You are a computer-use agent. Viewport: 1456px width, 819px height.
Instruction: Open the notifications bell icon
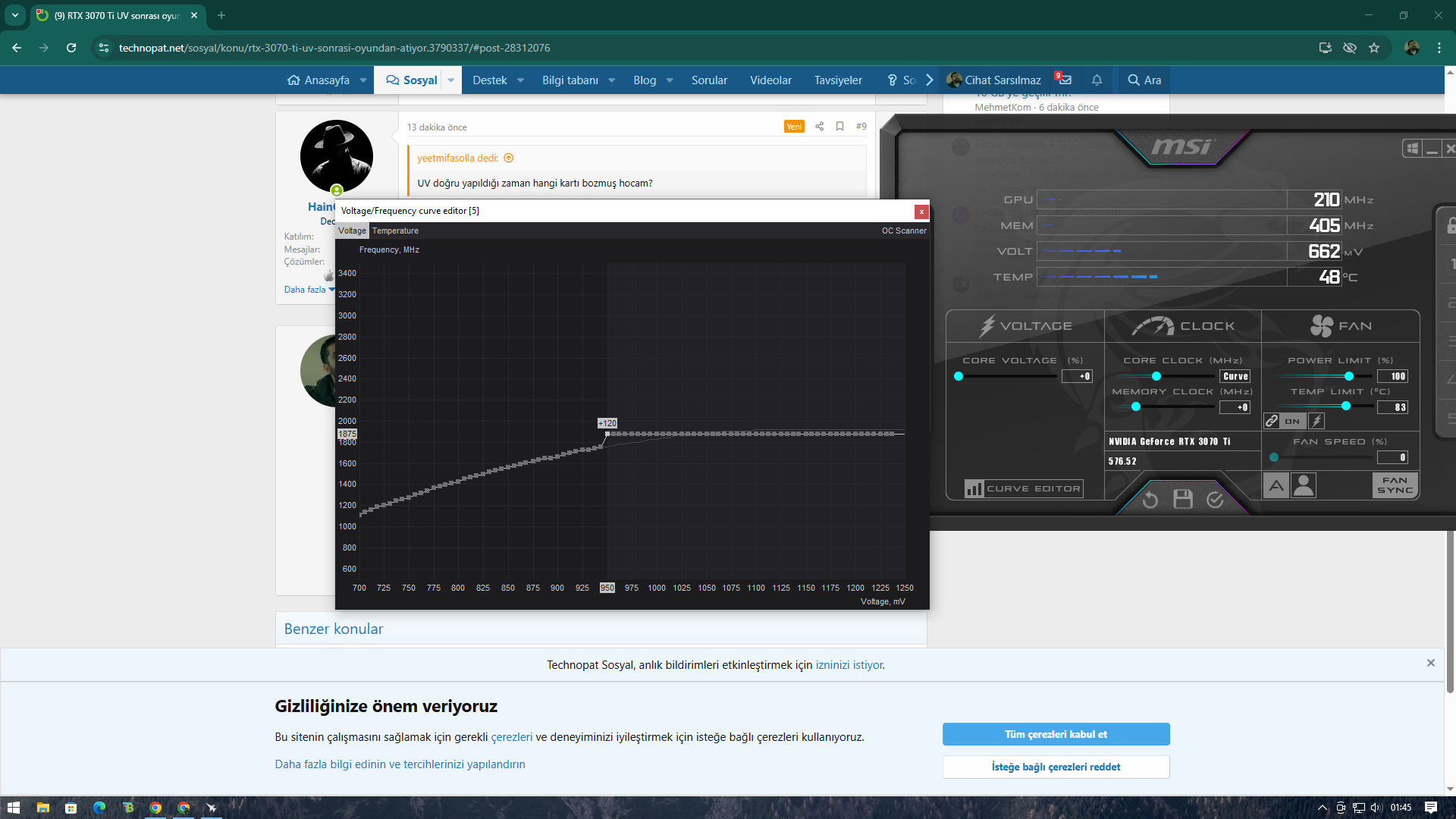tap(1097, 80)
